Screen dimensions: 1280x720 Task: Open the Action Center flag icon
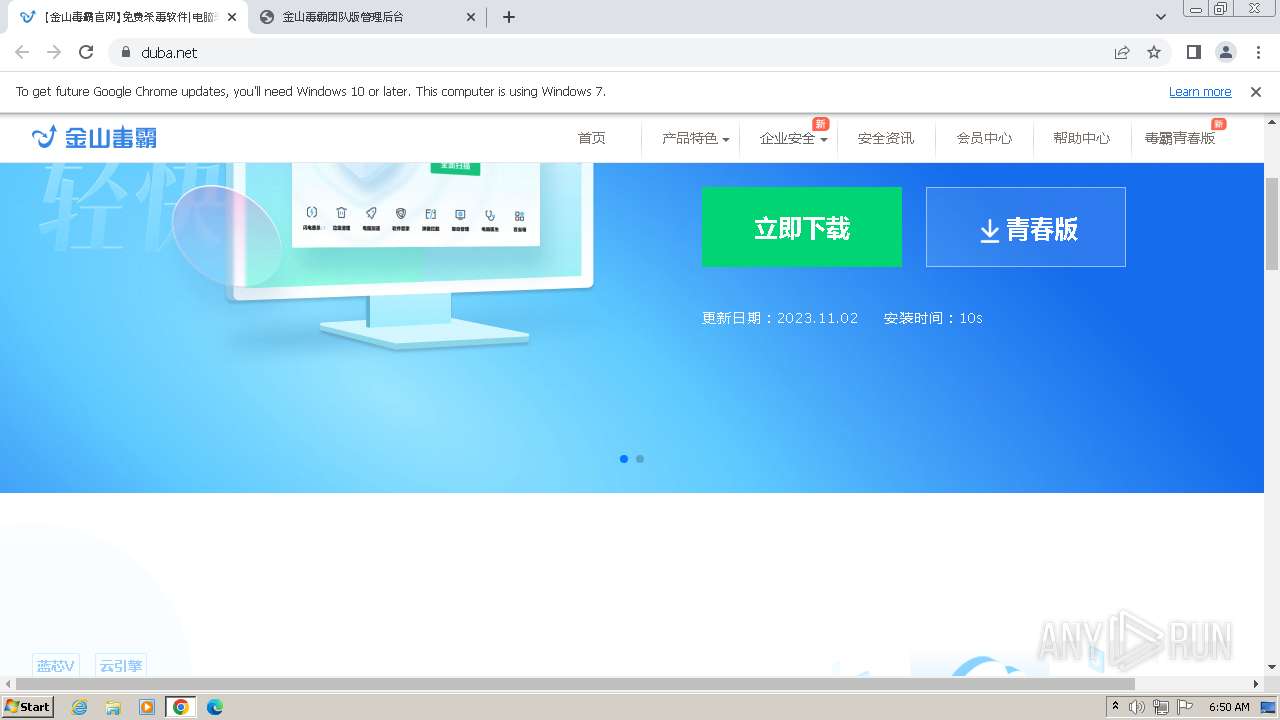pyautogui.click(x=1184, y=707)
